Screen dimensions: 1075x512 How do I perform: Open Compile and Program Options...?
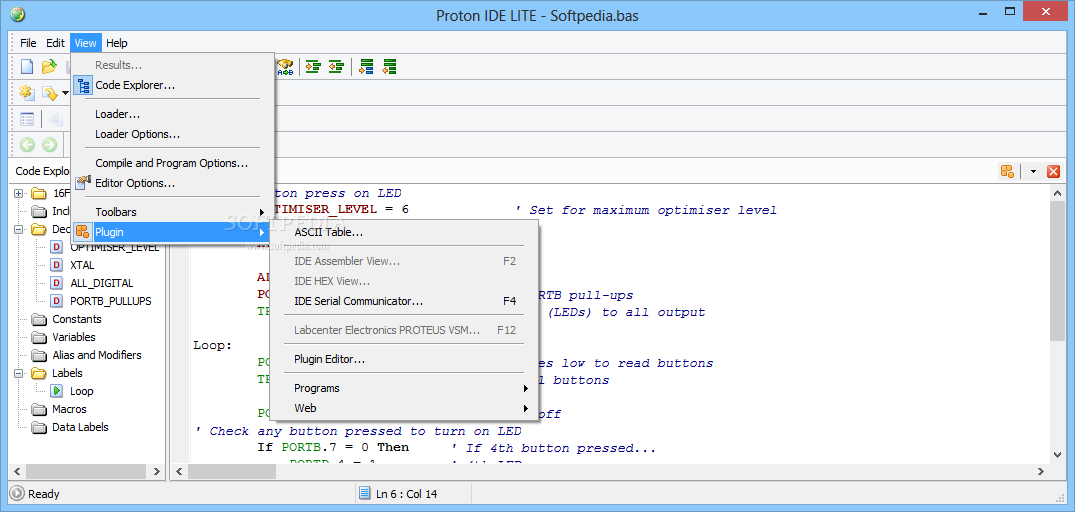click(173, 163)
